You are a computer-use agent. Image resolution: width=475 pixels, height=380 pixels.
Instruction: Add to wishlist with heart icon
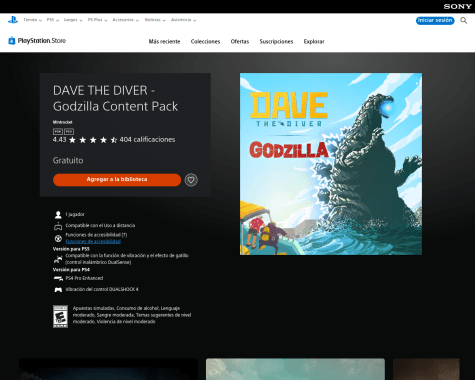point(191,180)
